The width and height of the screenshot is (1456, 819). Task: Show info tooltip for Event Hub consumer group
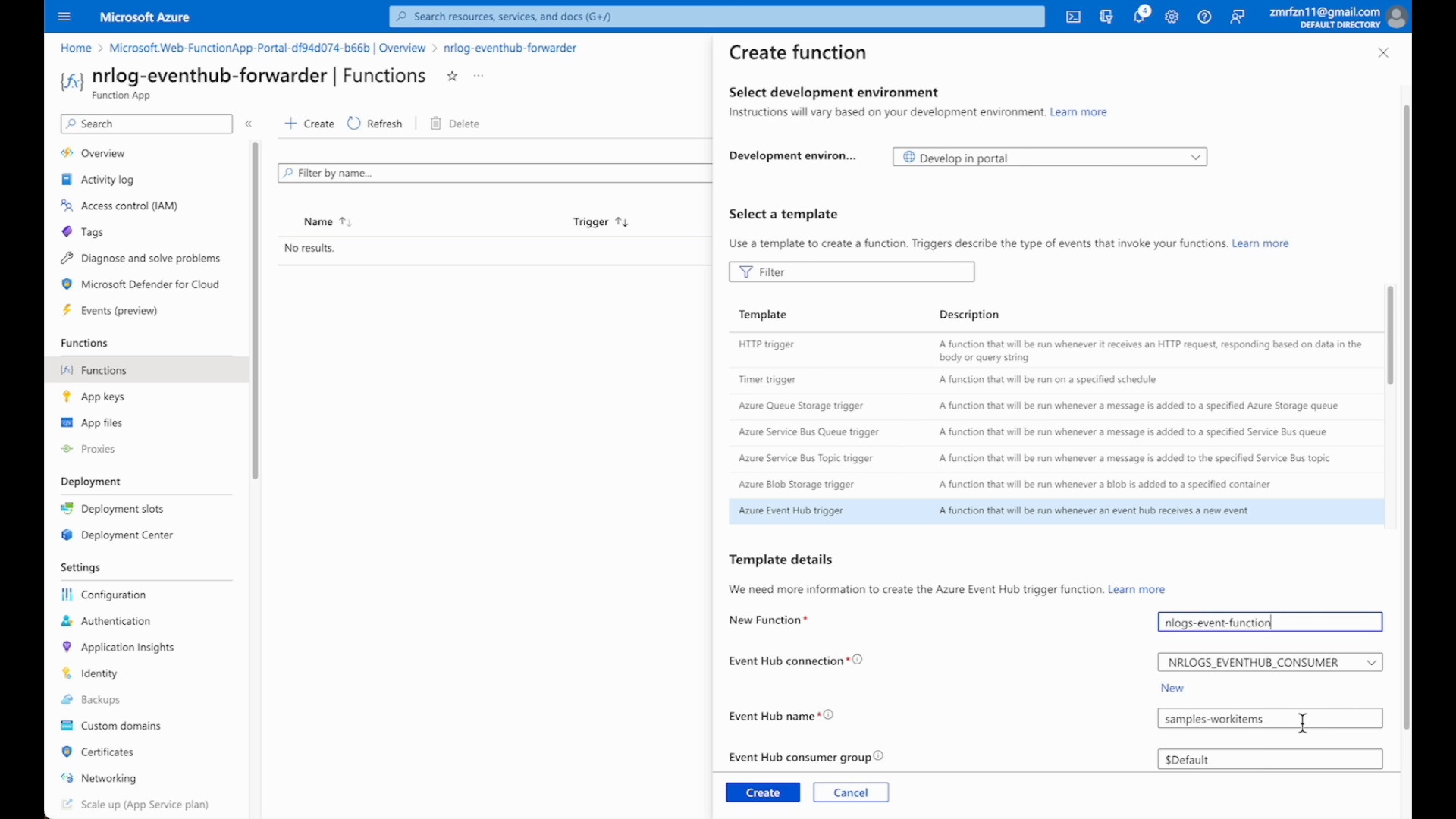[878, 756]
